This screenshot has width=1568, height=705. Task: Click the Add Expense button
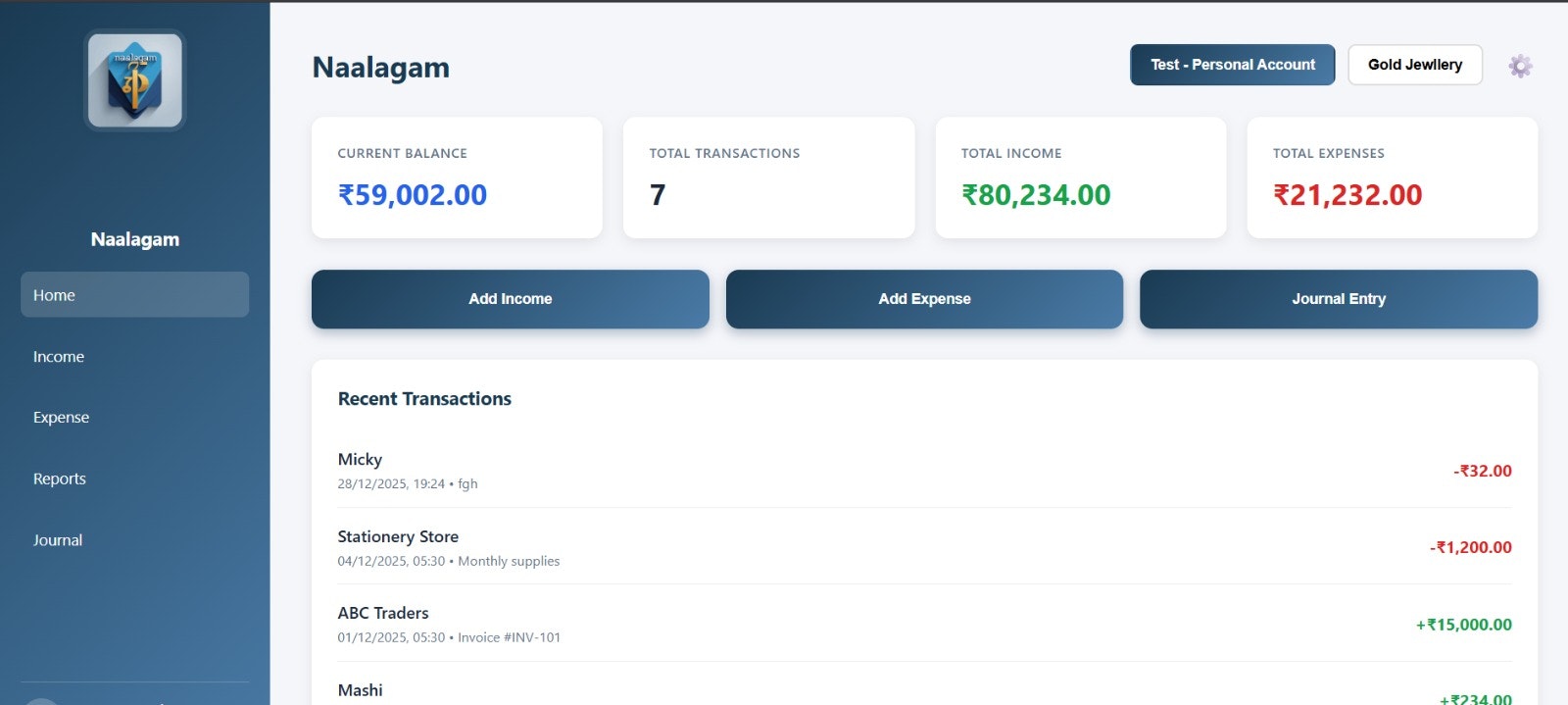924,299
